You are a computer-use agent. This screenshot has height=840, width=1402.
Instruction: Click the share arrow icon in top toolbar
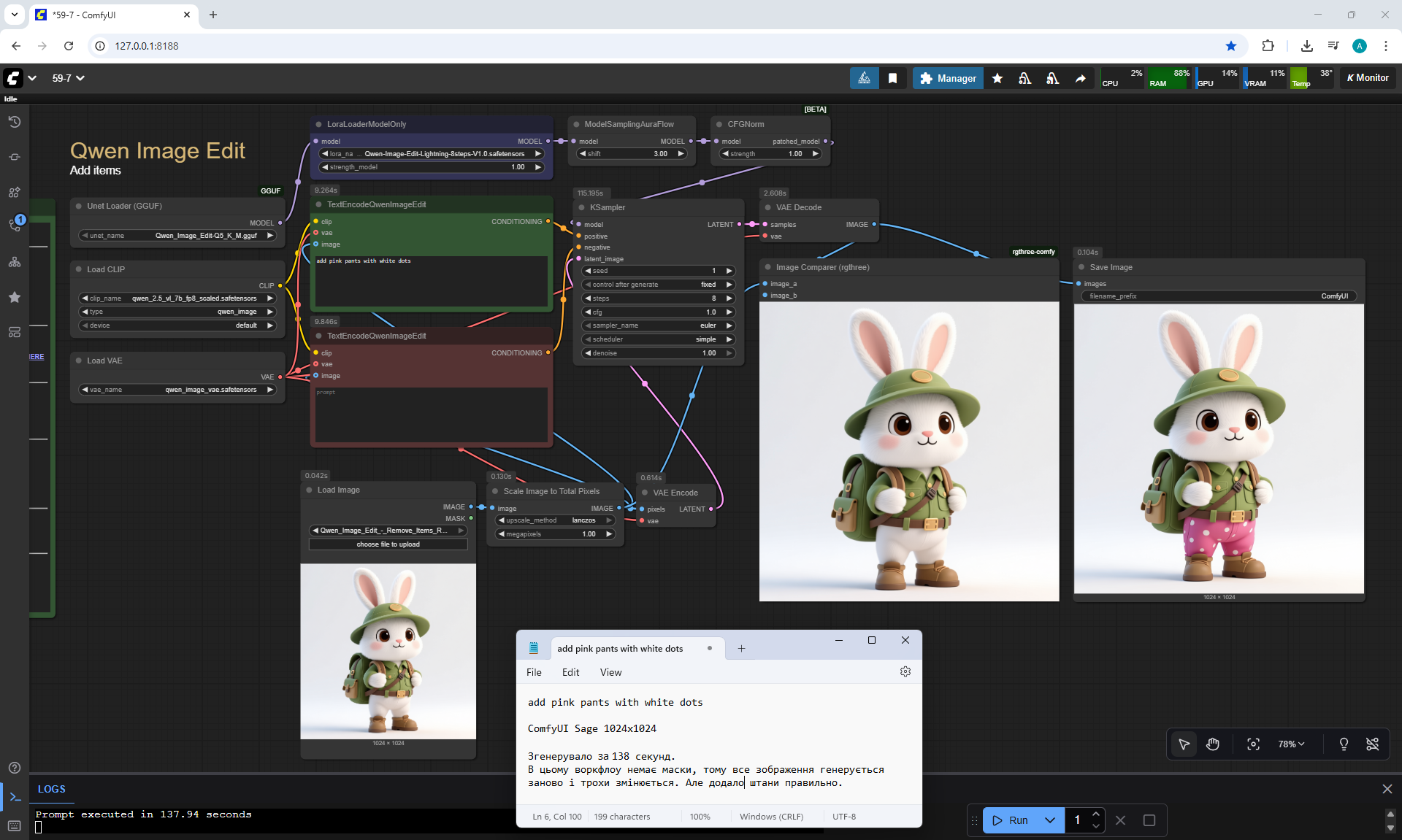click(1080, 78)
